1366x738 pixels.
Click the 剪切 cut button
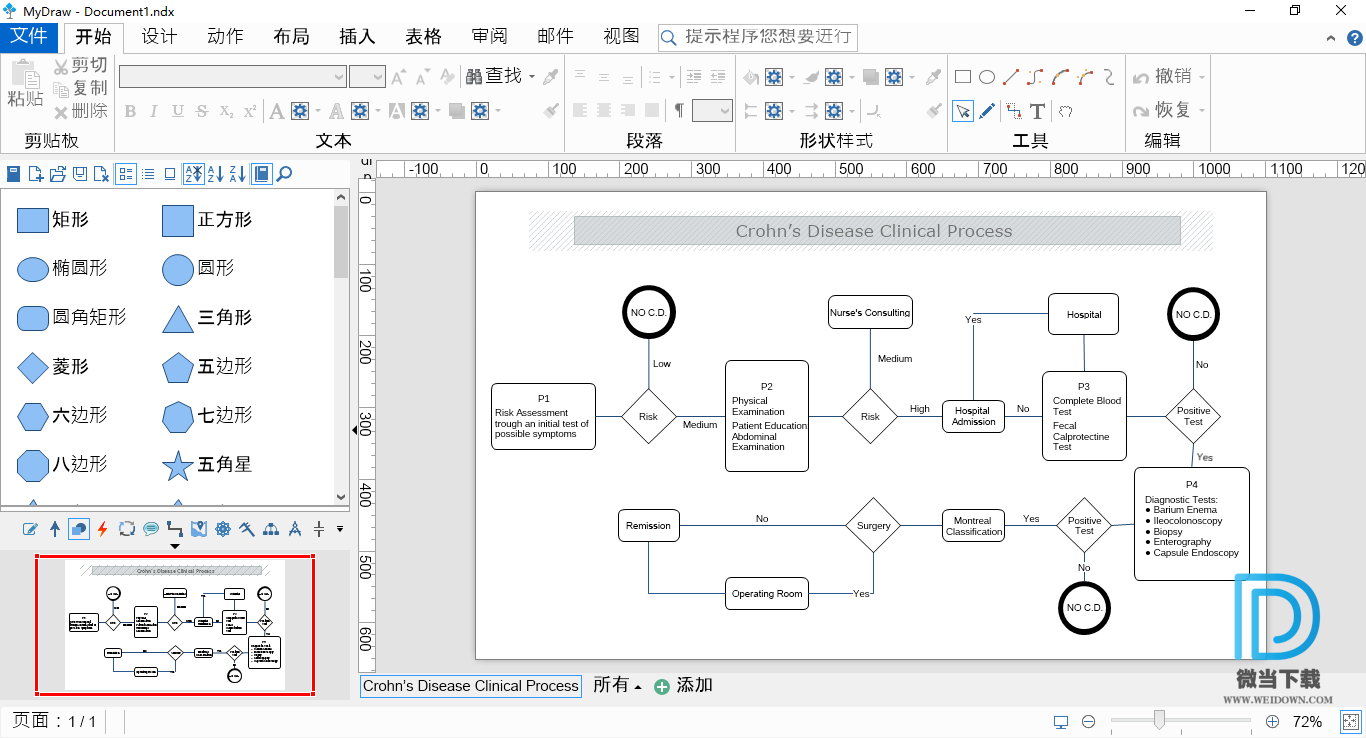(80, 66)
